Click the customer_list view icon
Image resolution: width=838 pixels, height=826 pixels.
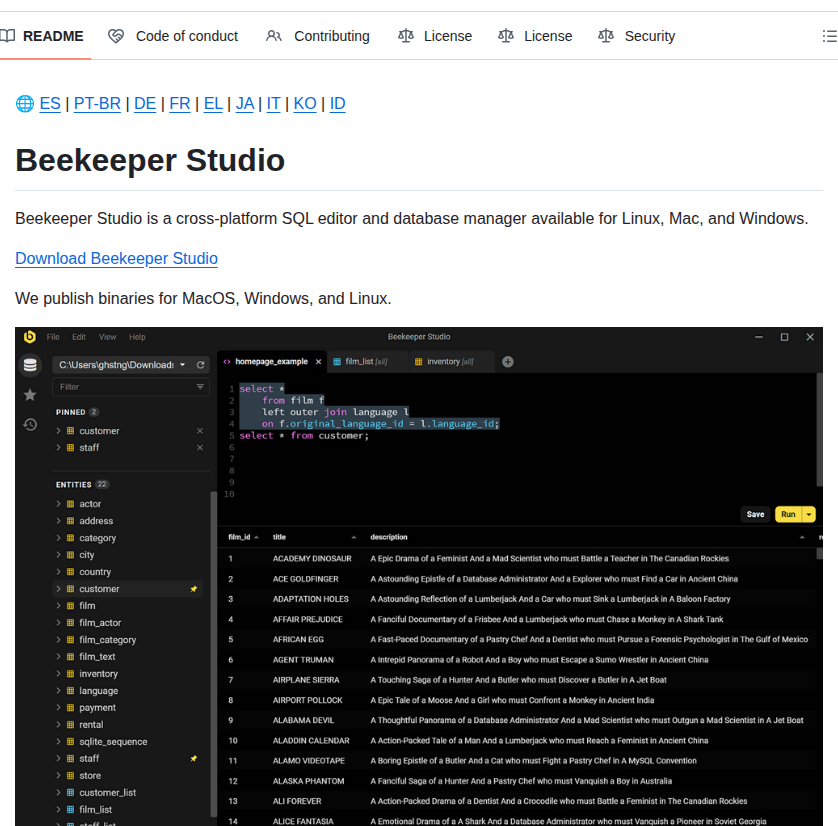point(71,792)
